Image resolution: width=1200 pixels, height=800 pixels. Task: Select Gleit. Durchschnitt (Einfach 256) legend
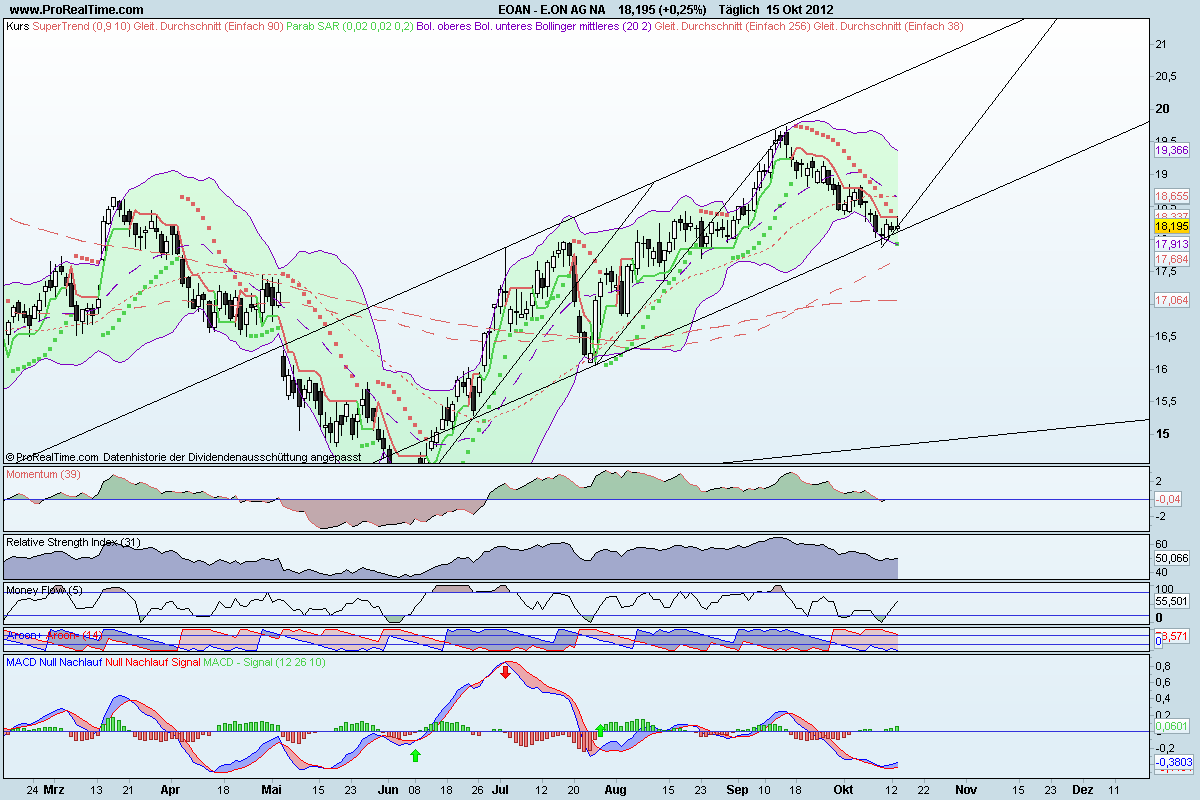point(732,26)
